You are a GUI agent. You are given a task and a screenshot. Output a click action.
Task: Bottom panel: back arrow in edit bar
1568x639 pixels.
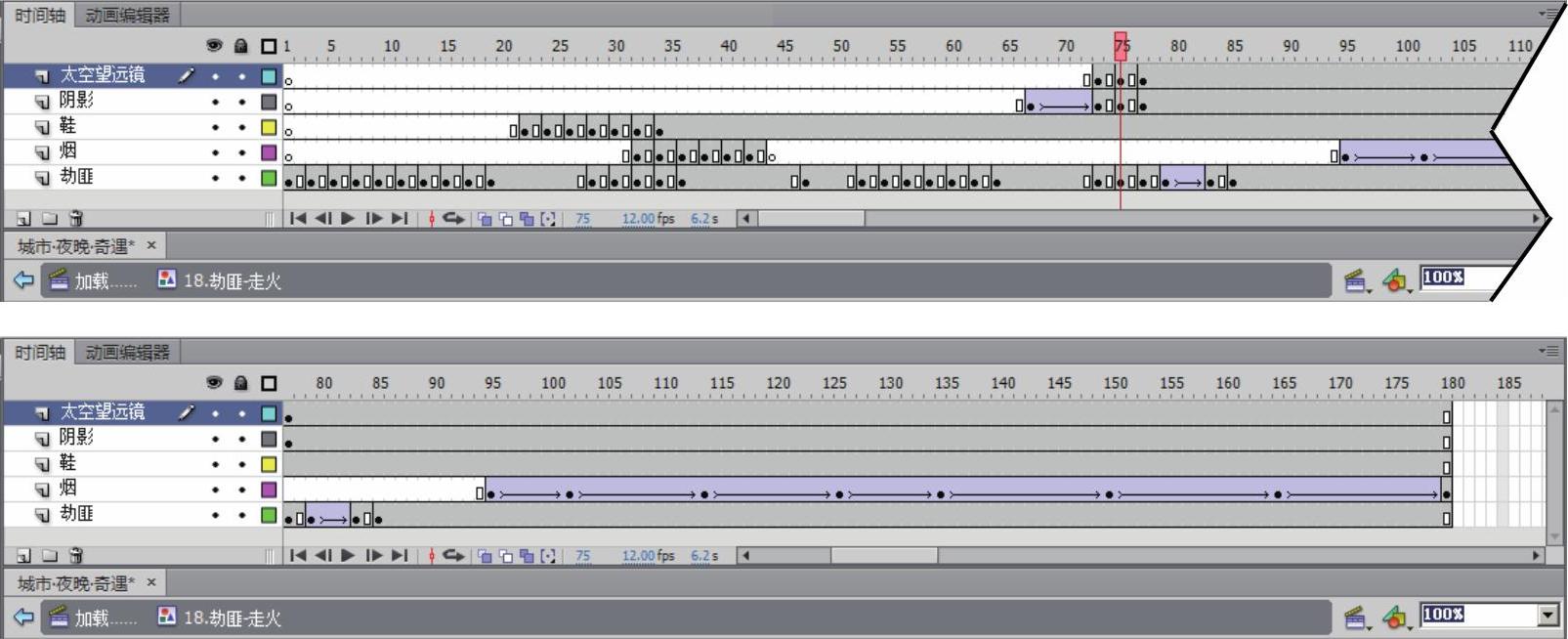23,618
